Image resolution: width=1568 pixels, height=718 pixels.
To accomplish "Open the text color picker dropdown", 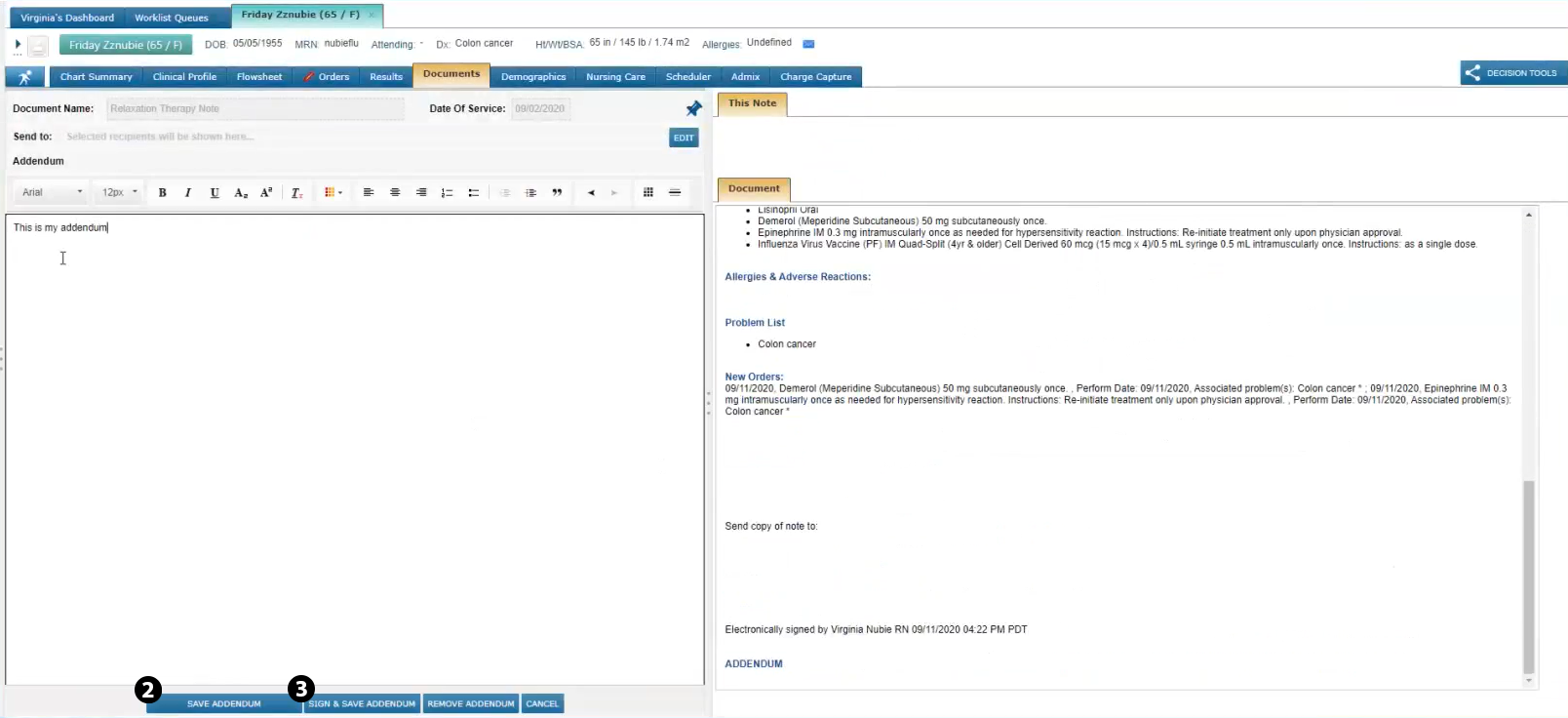I will tap(333, 193).
